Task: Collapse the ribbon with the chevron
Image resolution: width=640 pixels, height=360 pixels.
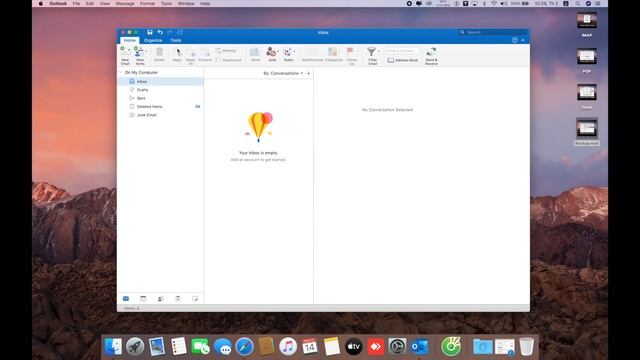Action: (523, 40)
